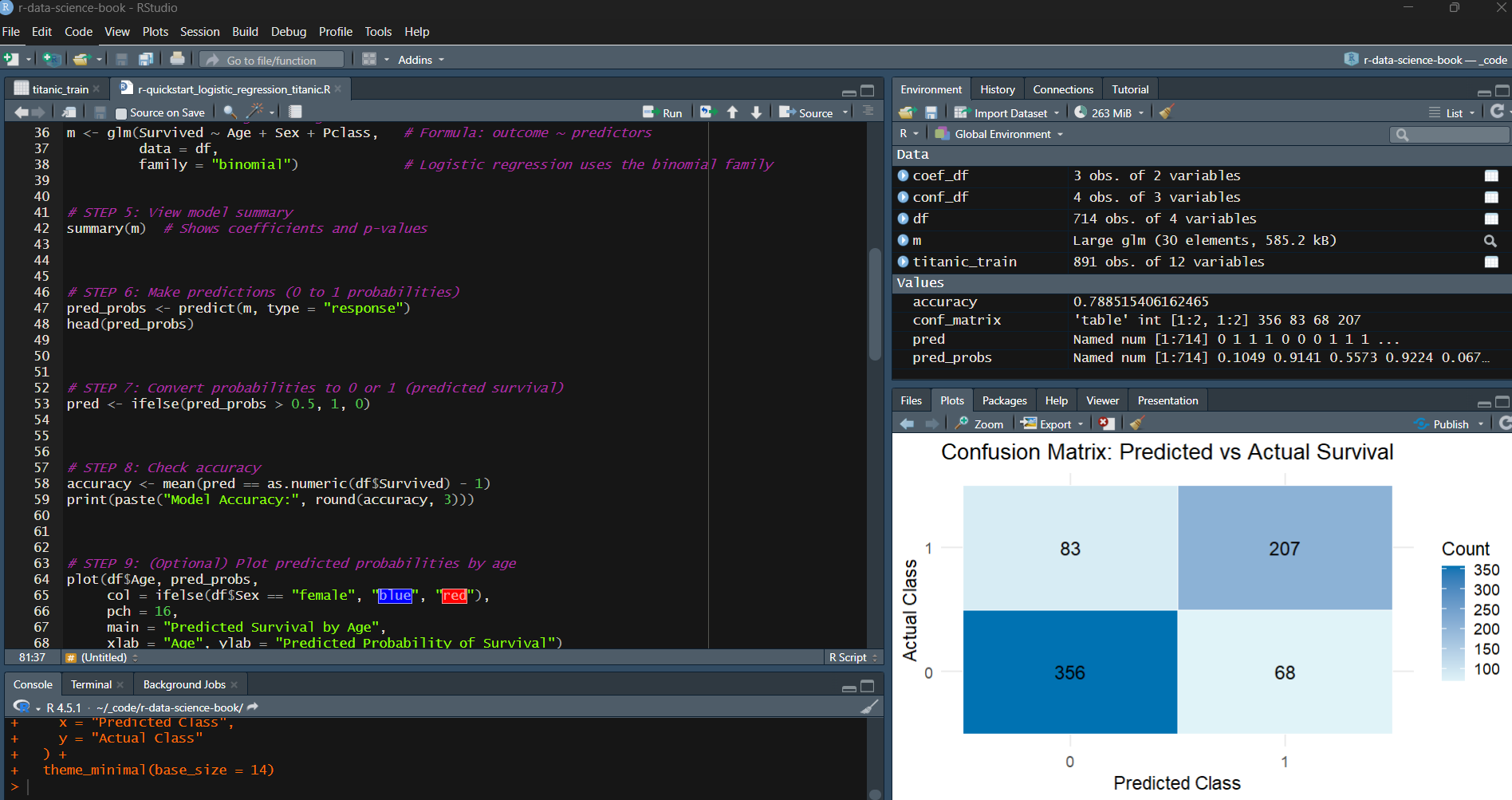Image resolution: width=1512 pixels, height=800 pixels.
Task: View the titanic_train data table icon
Action: pyautogui.click(x=1490, y=262)
